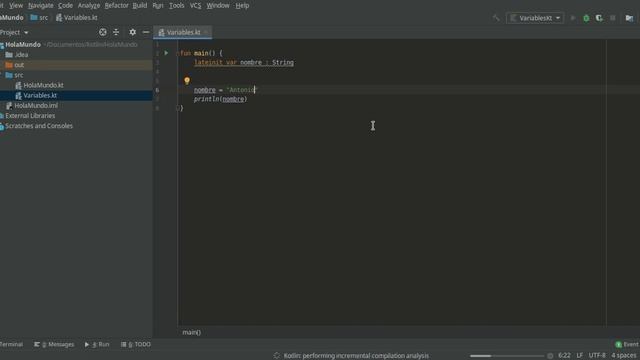Click the Kotlin incremental compilation status text
The width and height of the screenshot is (640, 360).
[x=356, y=356]
